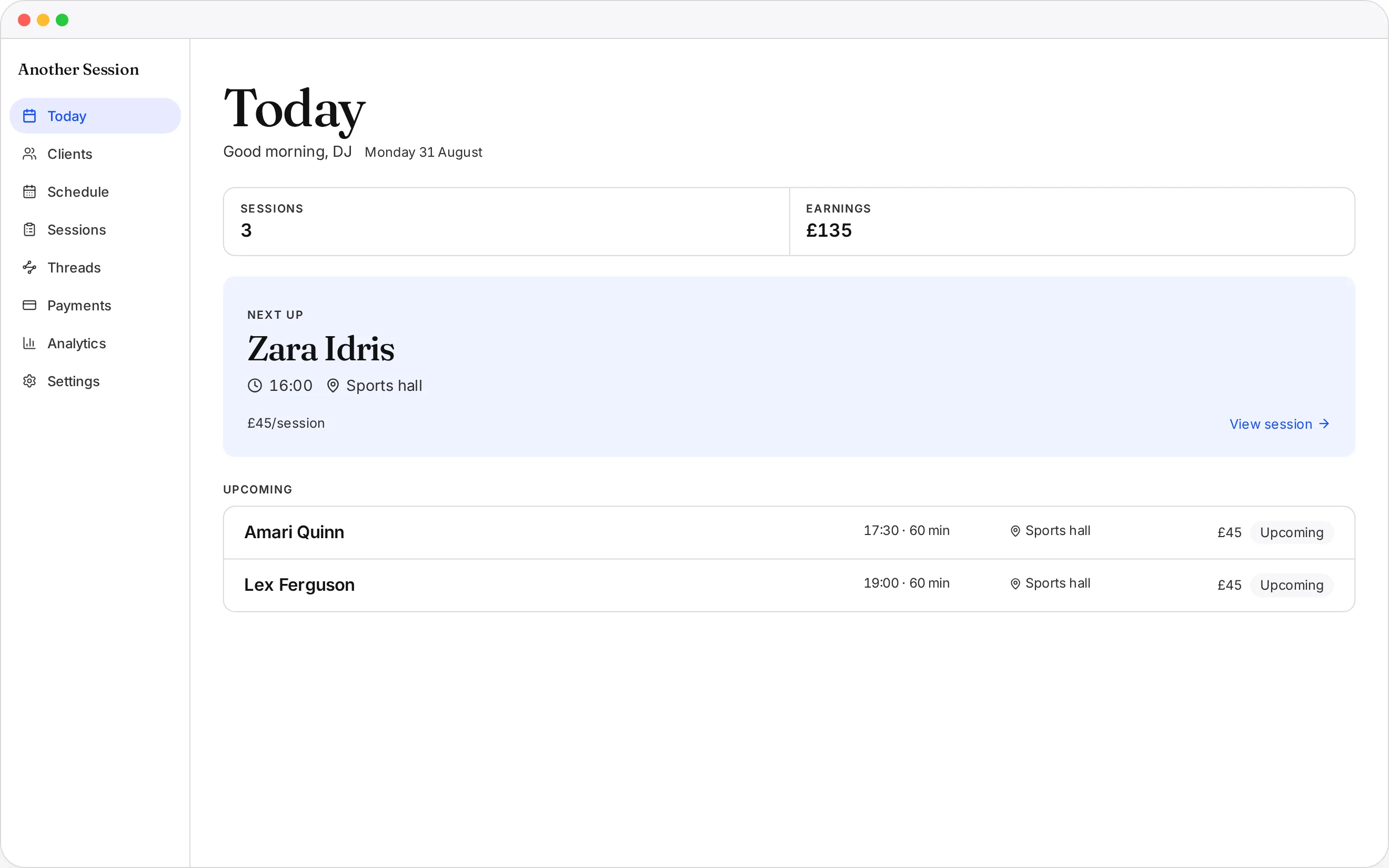
Task: Select the Zara Idris next-up card heading
Action: coord(321,349)
